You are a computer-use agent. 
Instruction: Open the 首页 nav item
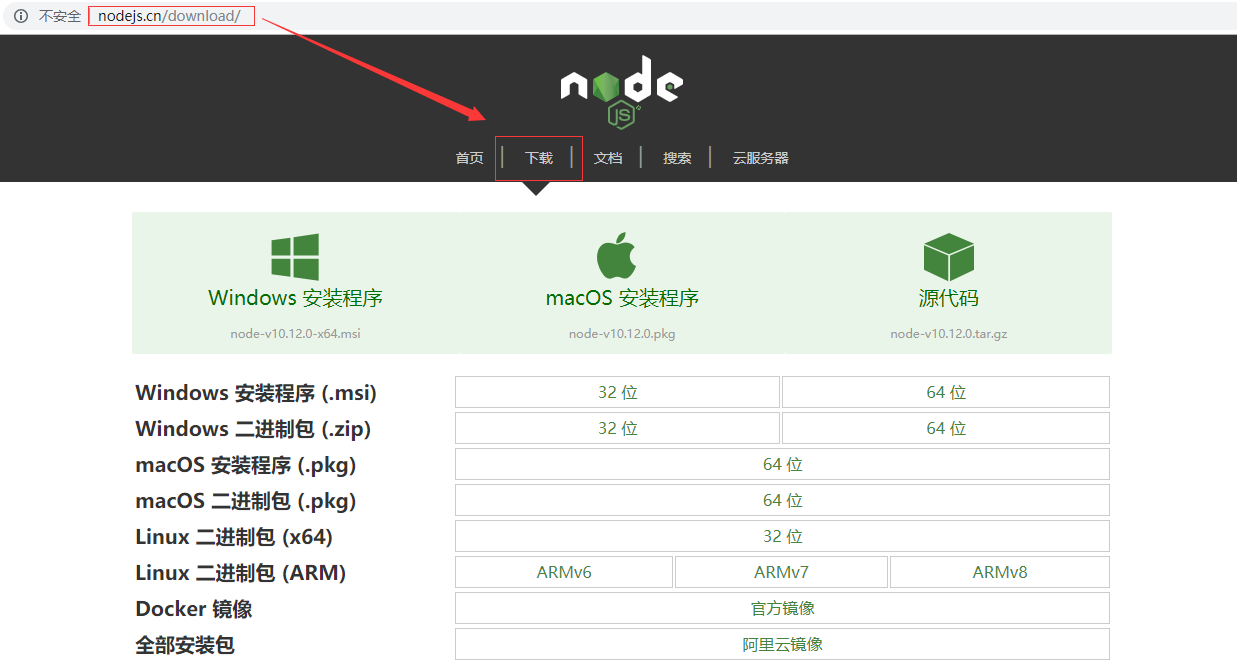[x=469, y=158]
